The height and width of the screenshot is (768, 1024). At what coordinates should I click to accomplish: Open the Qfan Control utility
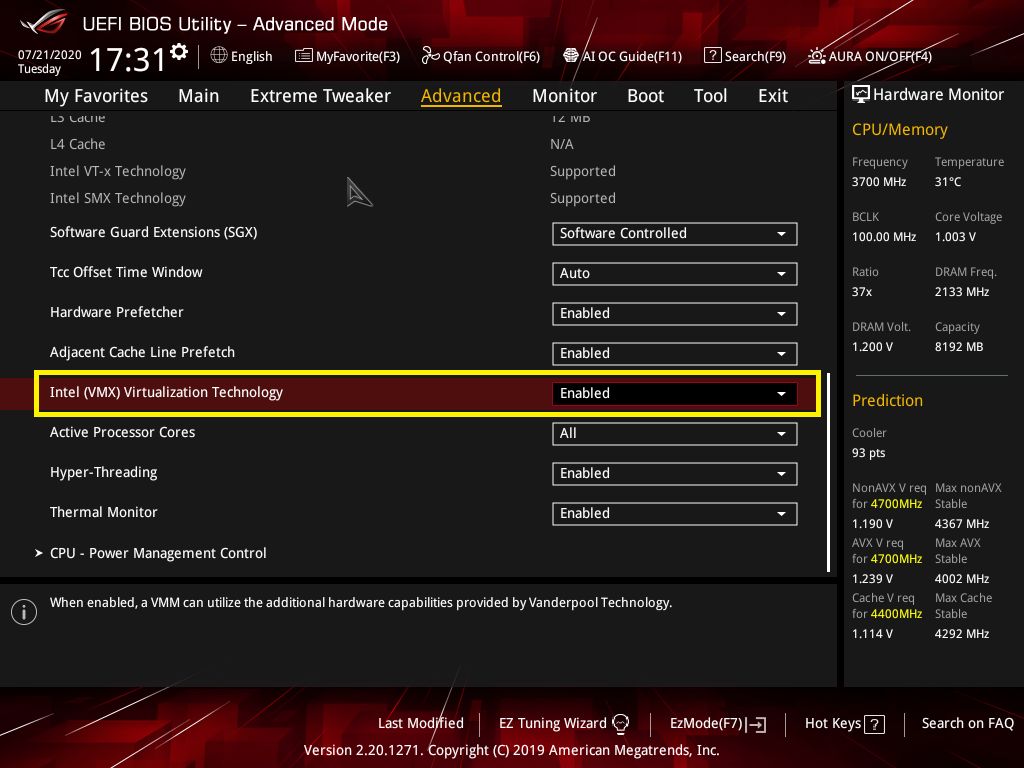click(x=481, y=56)
